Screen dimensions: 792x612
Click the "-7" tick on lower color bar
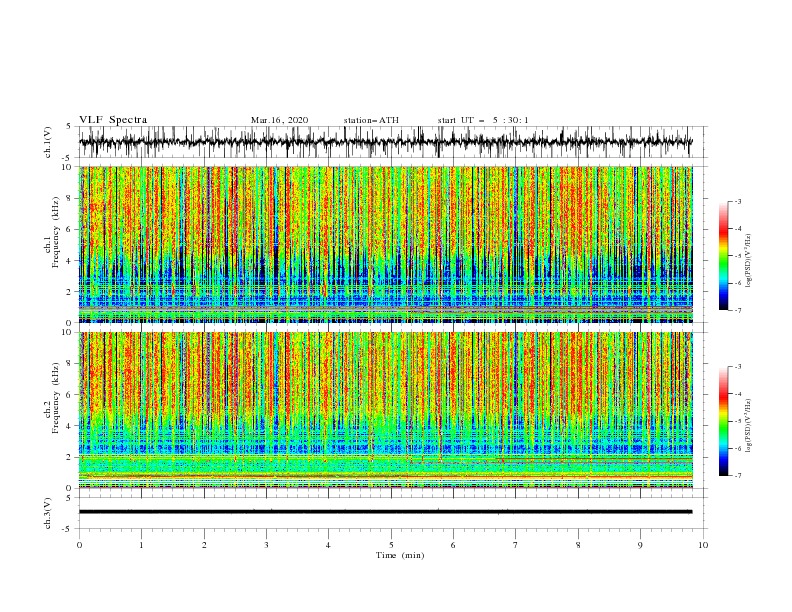[x=738, y=476]
